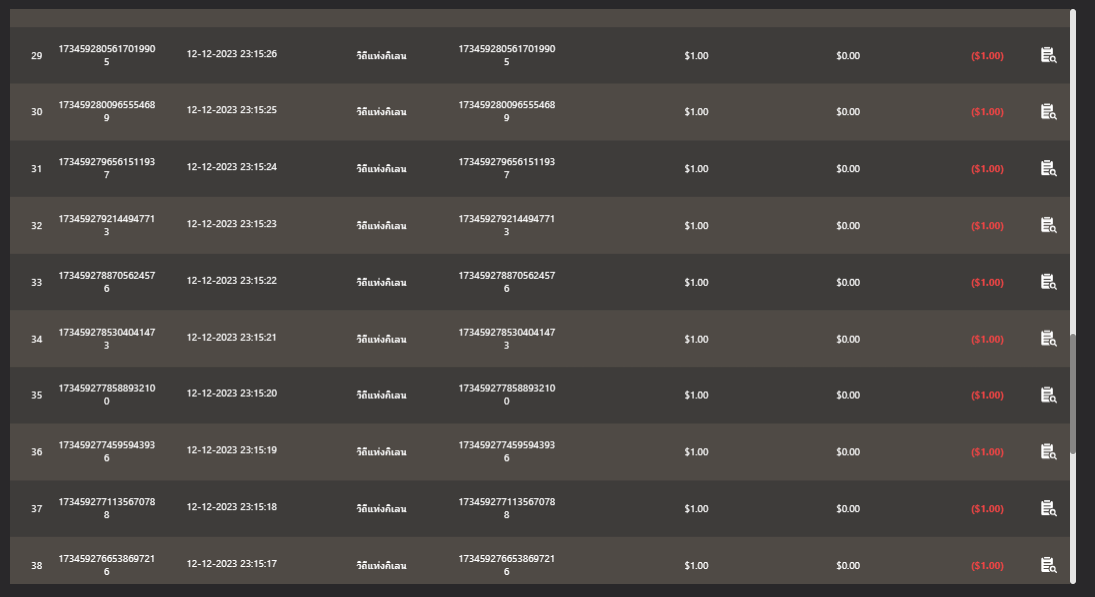Viewport: 1095px width, 597px height.
Task: Click the report icon next to ($1.00) on row 35
Action: (x=1047, y=394)
